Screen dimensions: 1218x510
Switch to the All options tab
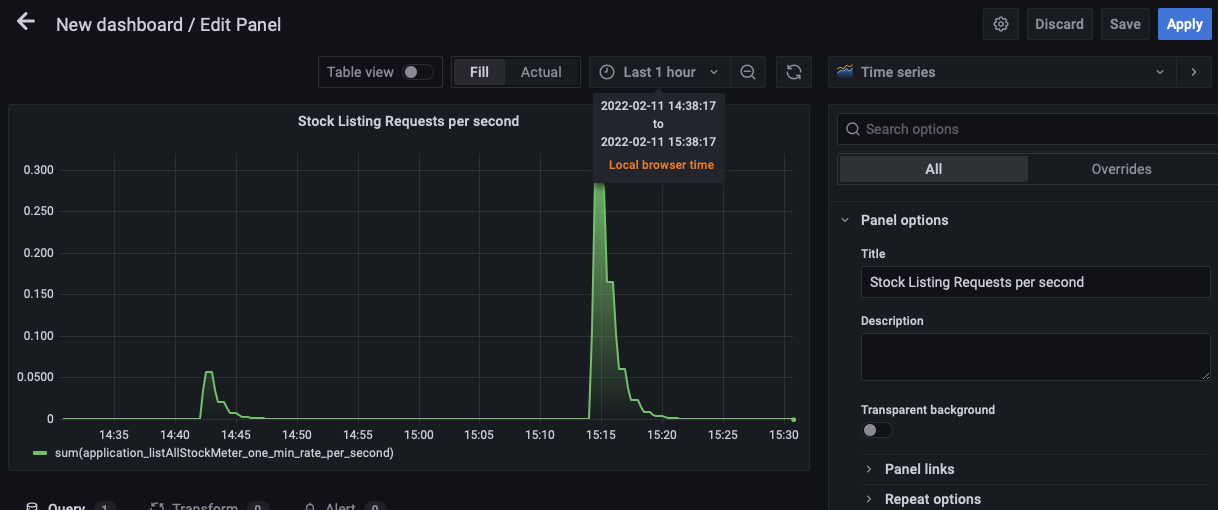click(x=933, y=169)
